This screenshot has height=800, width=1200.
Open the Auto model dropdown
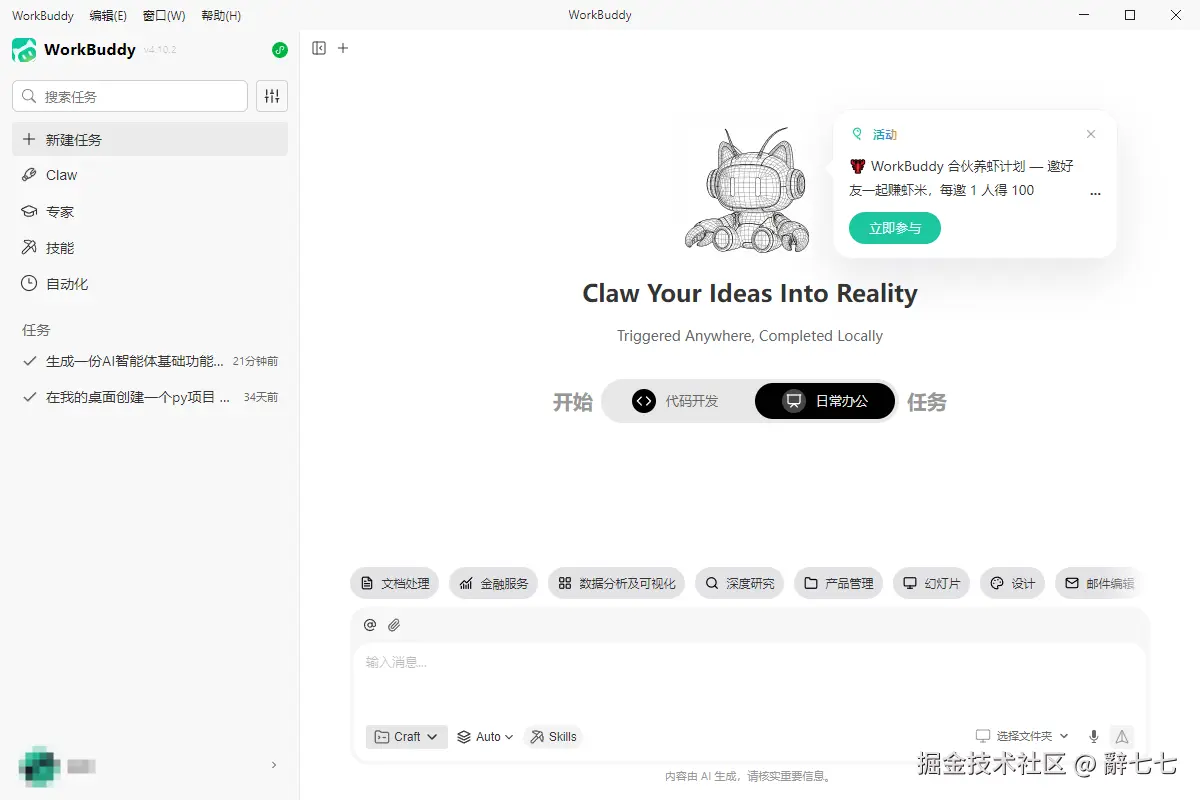(x=485, y=737)
